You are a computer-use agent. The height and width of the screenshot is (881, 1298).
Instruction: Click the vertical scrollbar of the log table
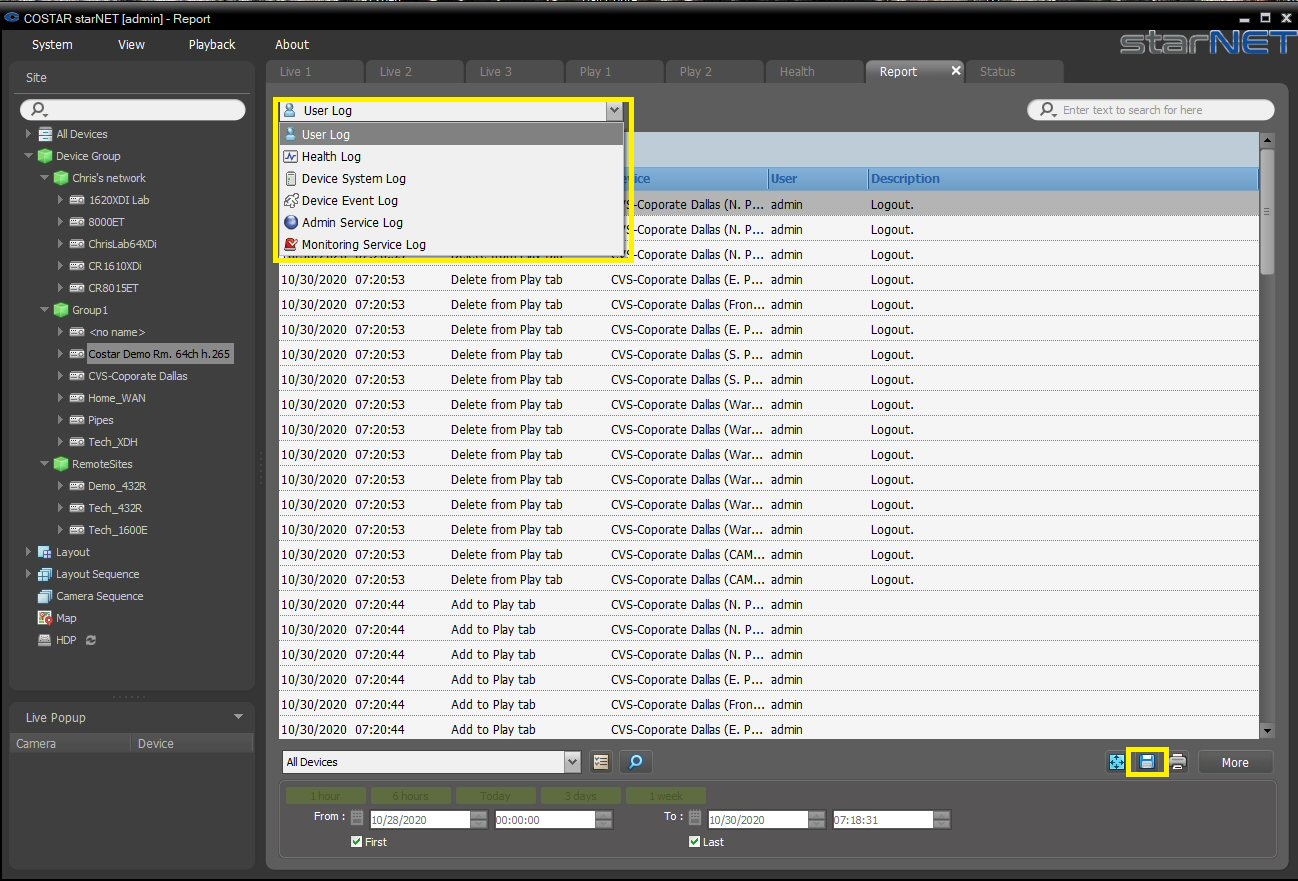point(1267,435)
